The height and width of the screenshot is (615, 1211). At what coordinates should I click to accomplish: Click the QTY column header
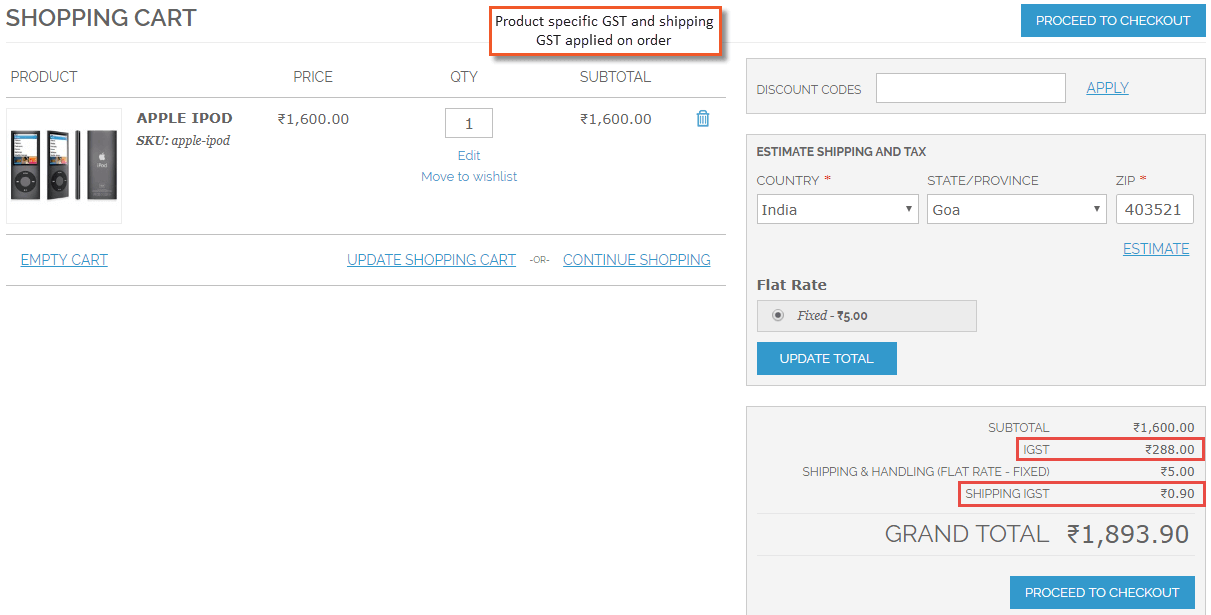[x=464, y=77]
